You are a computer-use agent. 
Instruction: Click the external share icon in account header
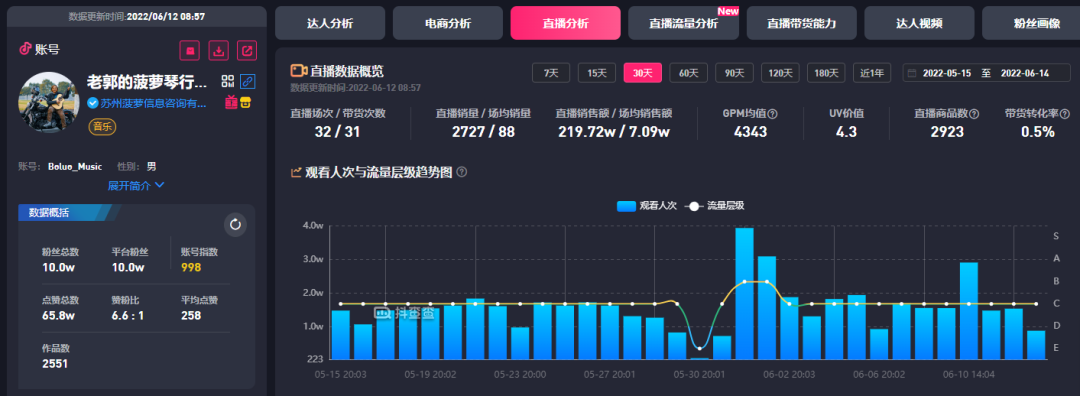tap(247, 50)
